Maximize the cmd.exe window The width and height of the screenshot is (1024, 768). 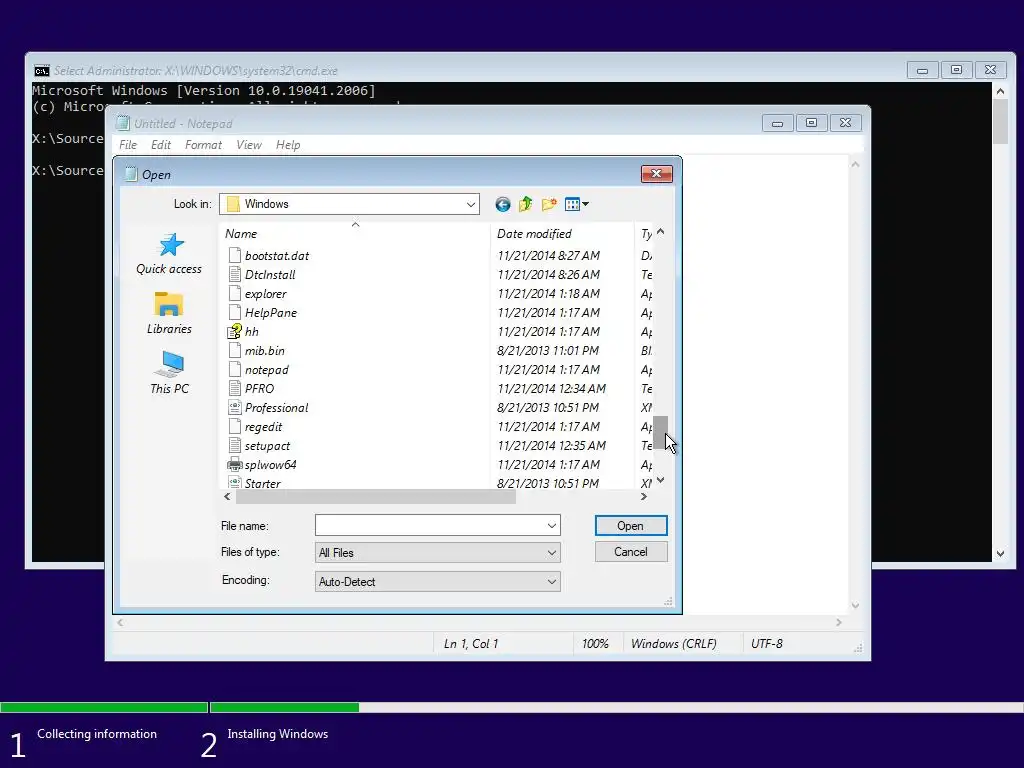[956, 70]
